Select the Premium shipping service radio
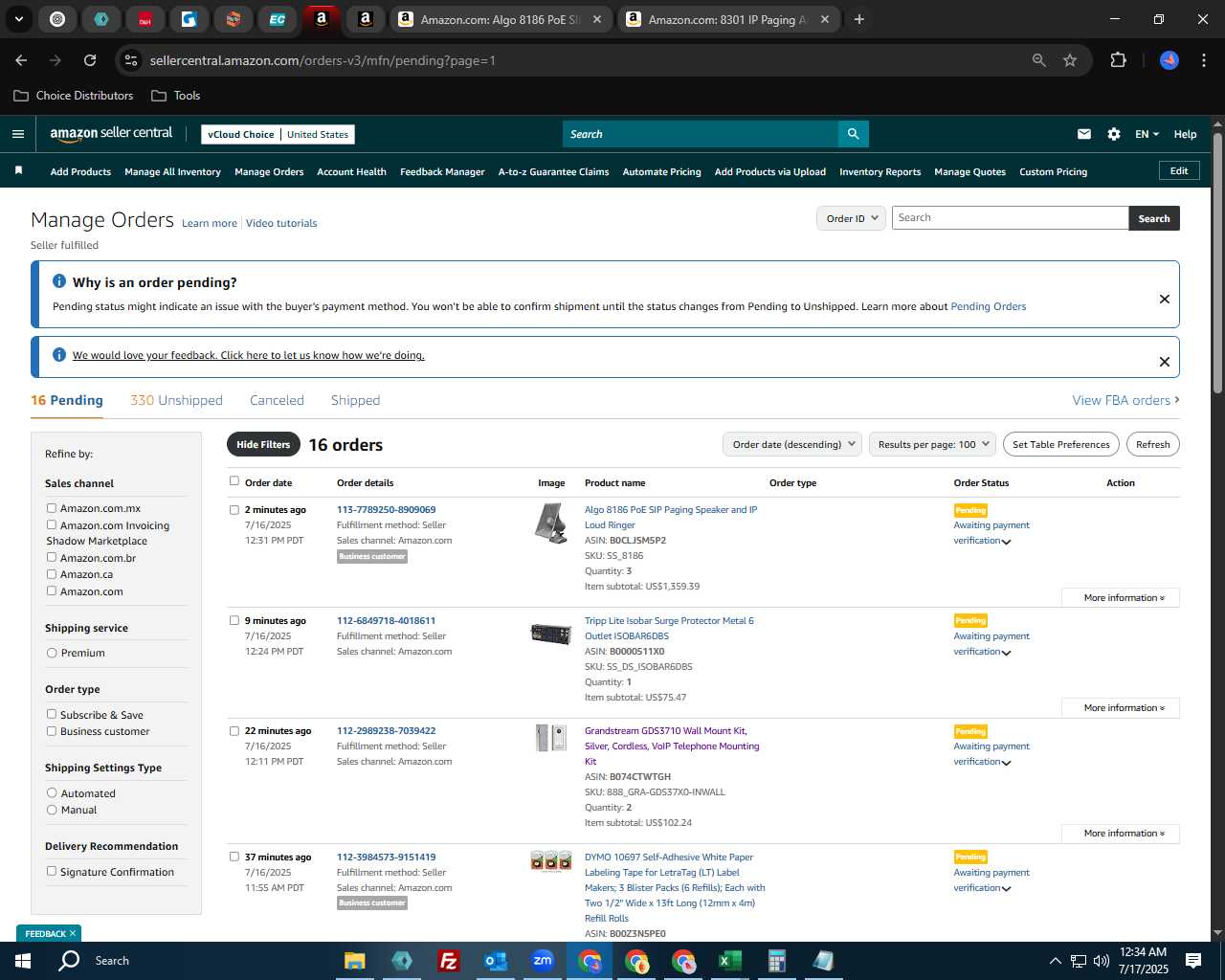1225x980 pixels. pos(52,653)
